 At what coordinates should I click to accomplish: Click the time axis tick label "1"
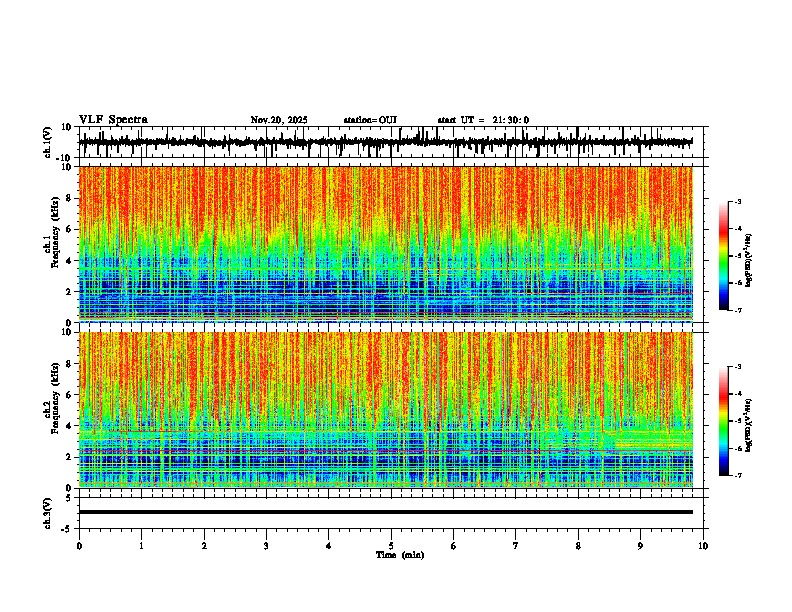(141, 546)
